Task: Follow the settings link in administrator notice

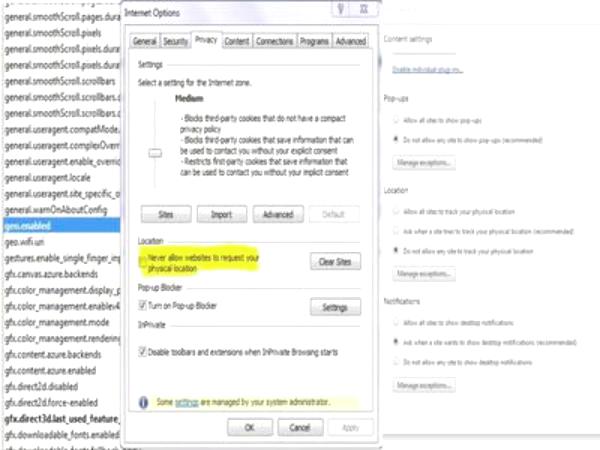Action: [187, 402]
